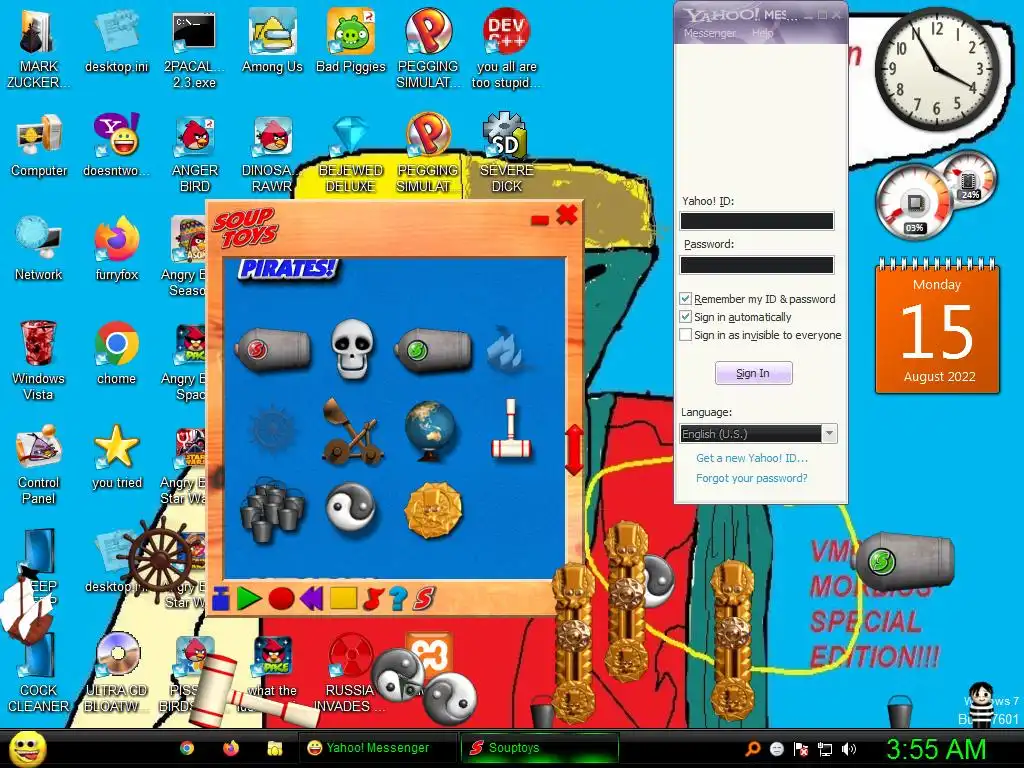Click the yellow stop square in Soup Toys
The image size is (1024, 768).
pos(343,598)
